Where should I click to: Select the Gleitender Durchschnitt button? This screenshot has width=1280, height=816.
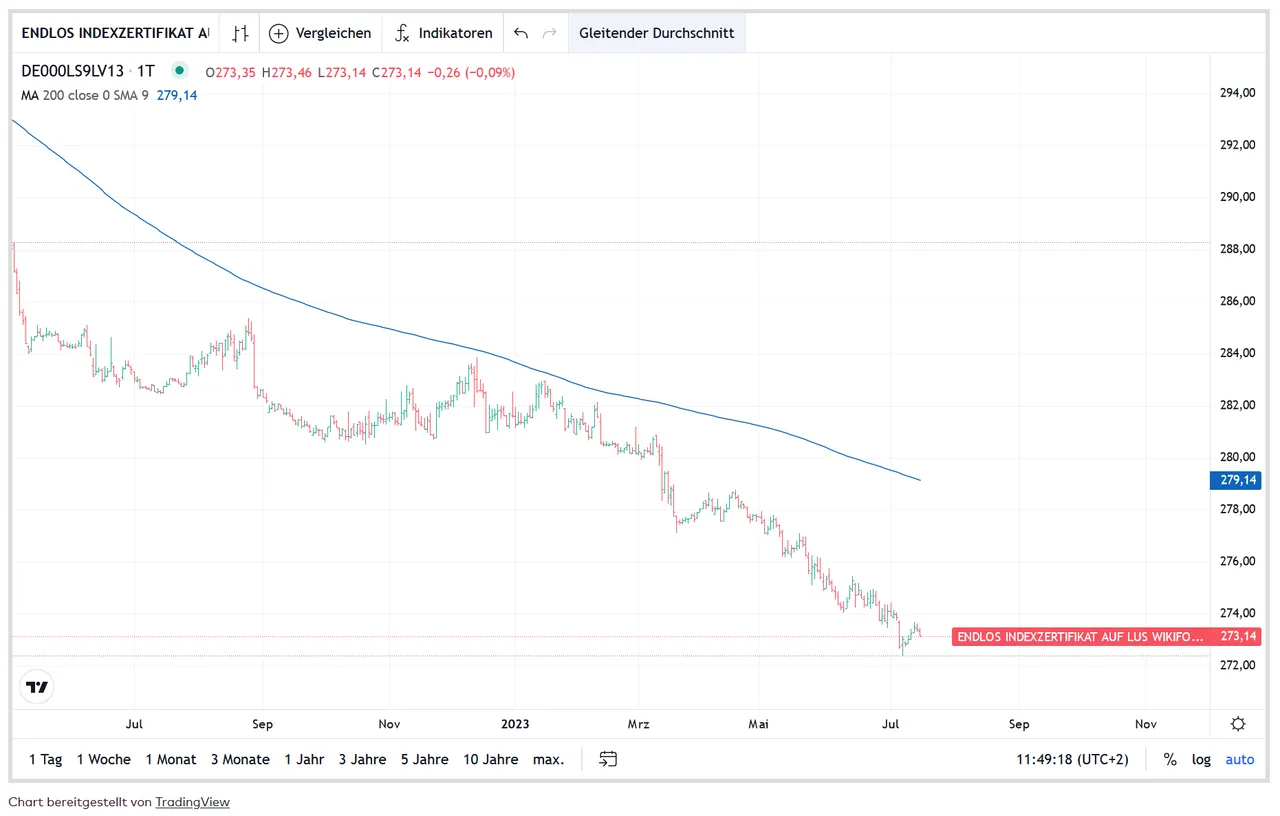657,33
